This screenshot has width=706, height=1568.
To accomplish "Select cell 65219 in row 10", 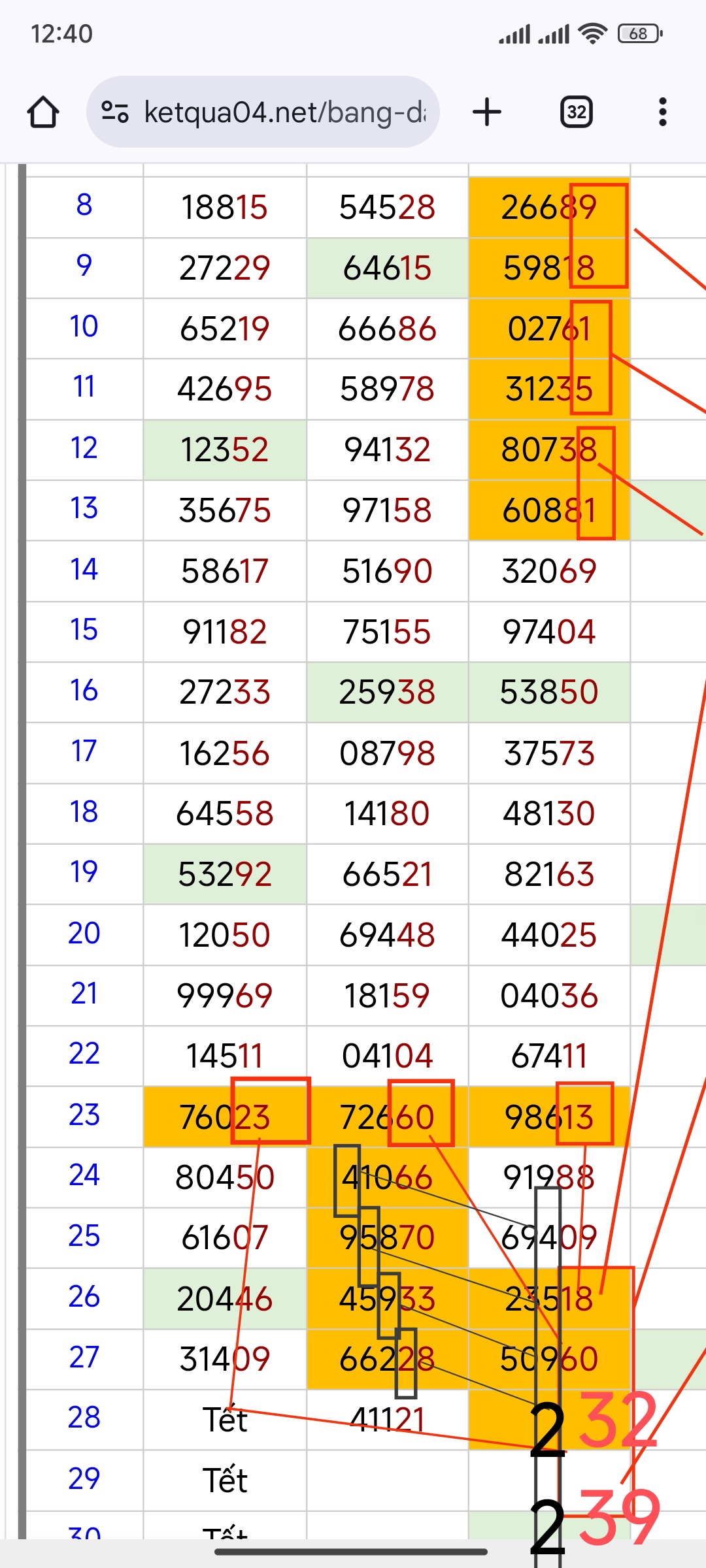I will click(225, 329).
